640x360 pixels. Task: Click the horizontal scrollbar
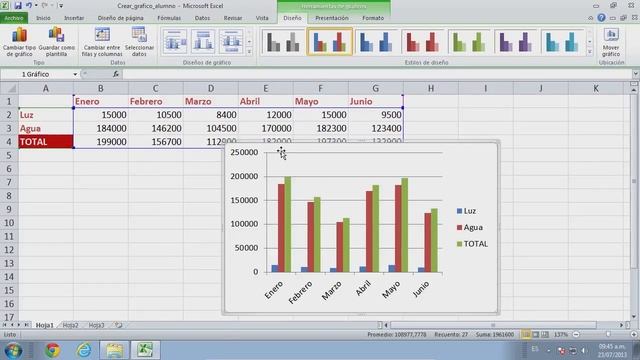493,325
